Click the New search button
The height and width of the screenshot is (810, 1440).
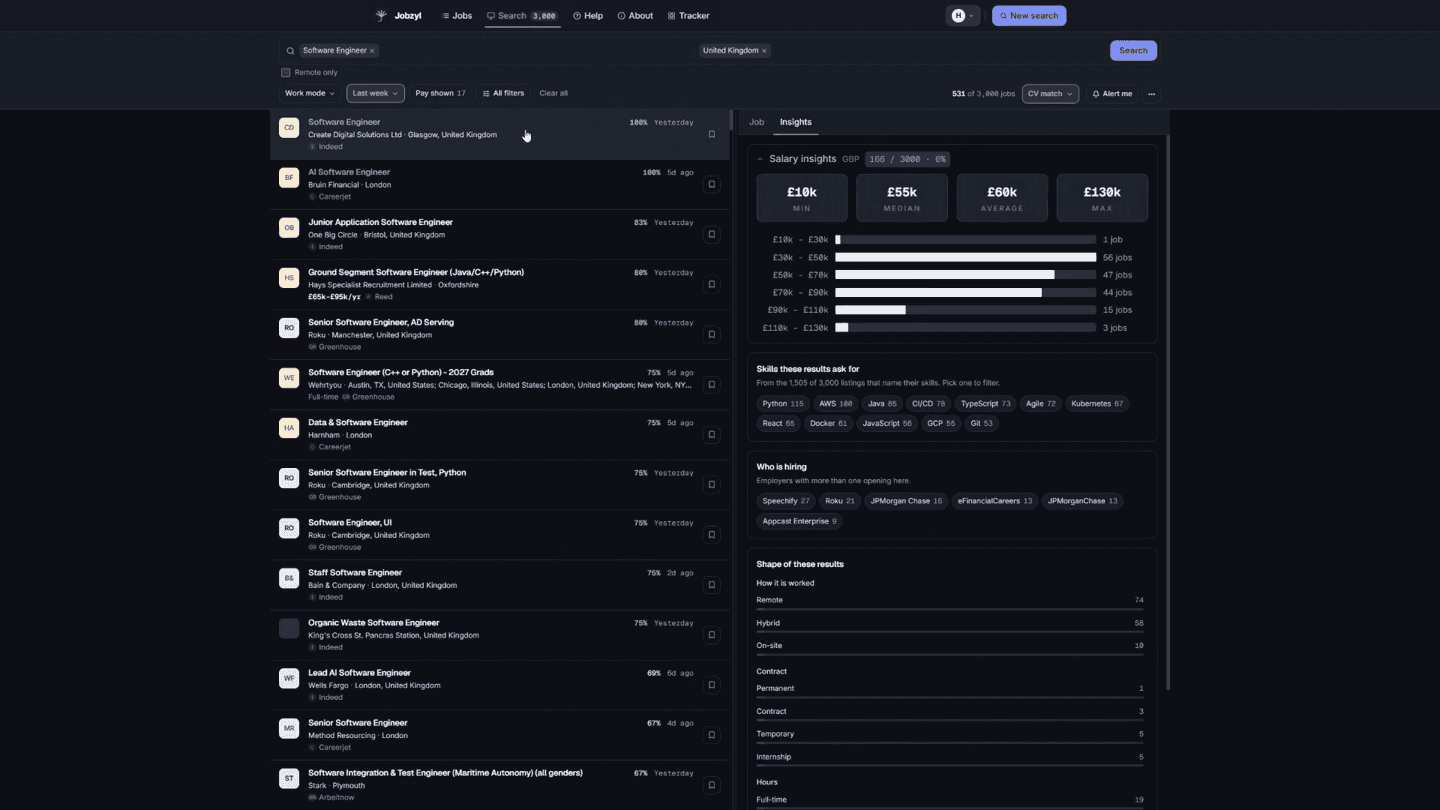(x=1029, y=16)
